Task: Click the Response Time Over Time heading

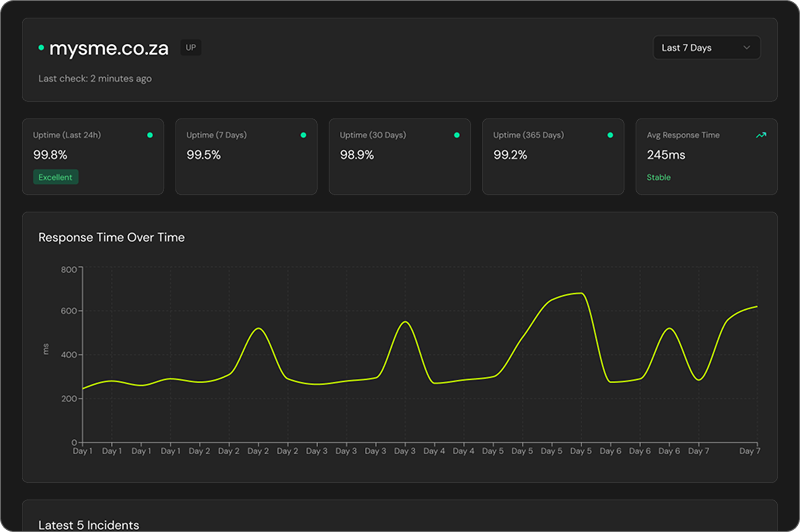Action: coord(111,238)
